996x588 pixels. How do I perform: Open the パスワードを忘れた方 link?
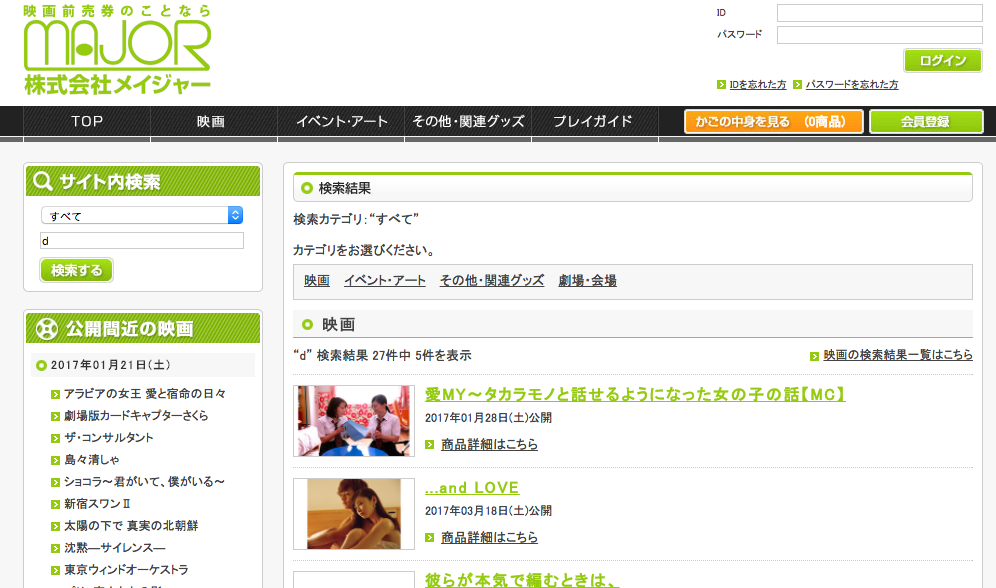coord(852,84)
